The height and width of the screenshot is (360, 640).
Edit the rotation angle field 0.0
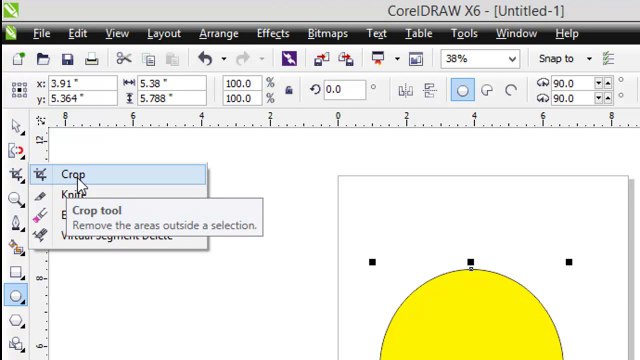click(x=344, y=89)
